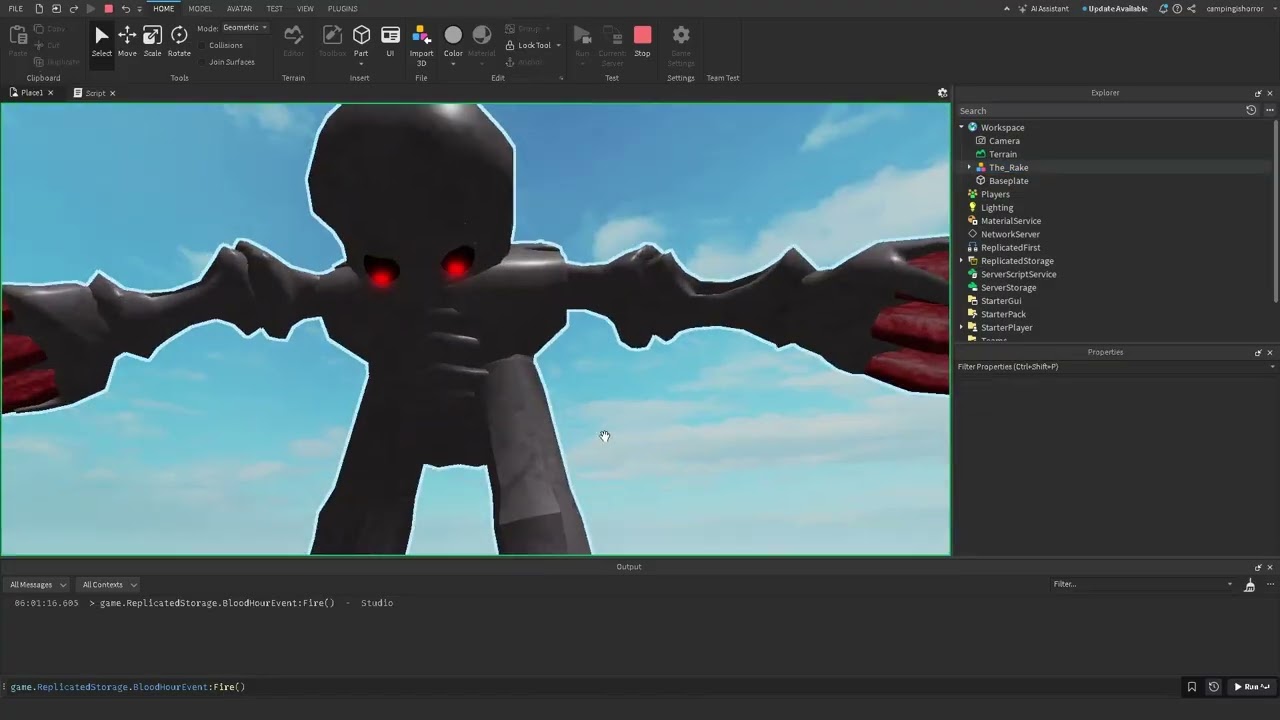
Task: Open the notifications bell
Action: point(1163,9)
